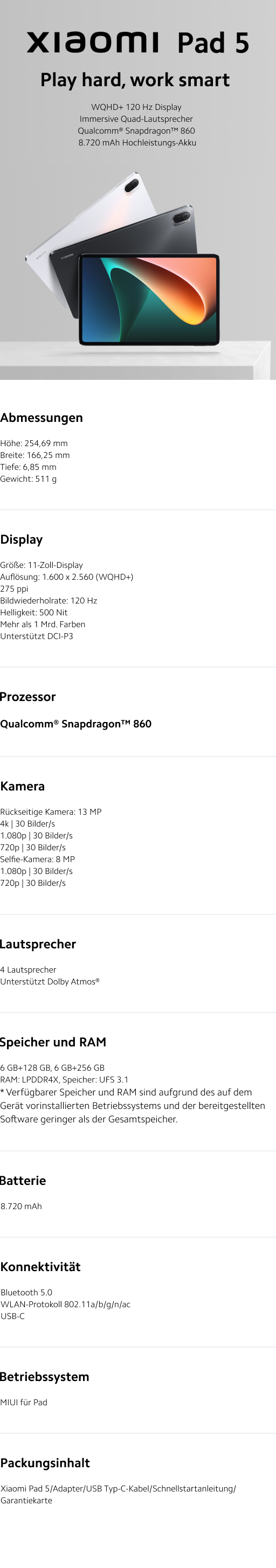Image resolution: width=276 pixels, height=1568 pixels.
Task: Click 'Unterstützt Dolby Atmos' text line
Action: [x=50, y=982]
